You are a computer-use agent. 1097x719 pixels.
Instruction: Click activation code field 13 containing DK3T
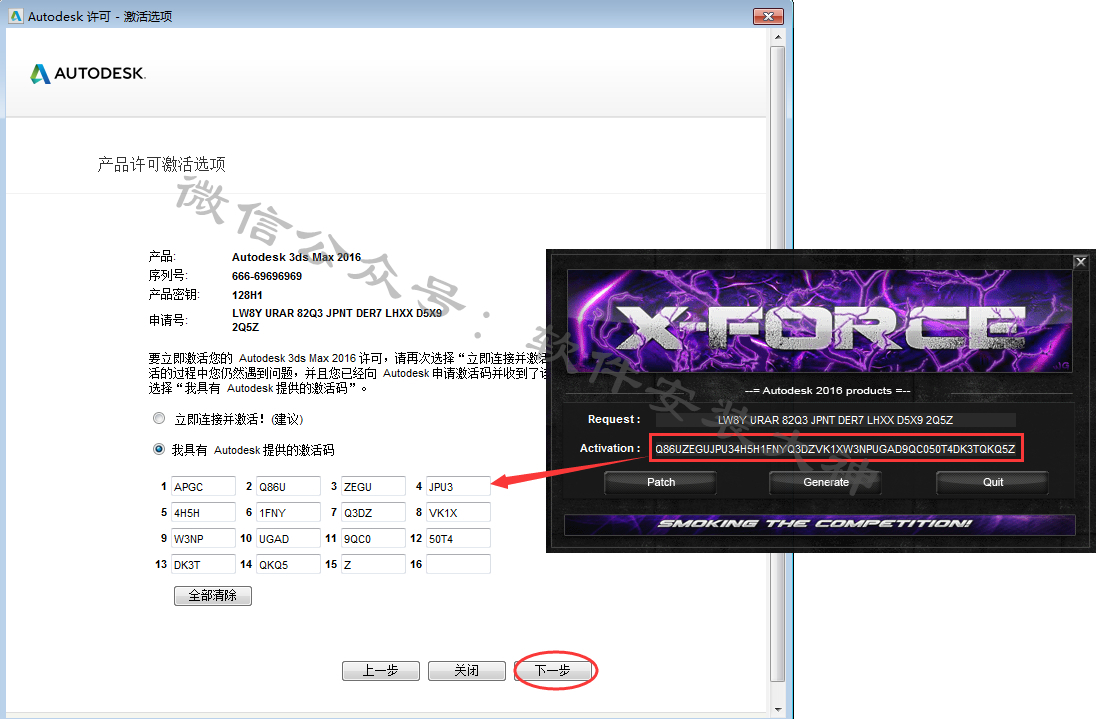(x=204, y=564)
